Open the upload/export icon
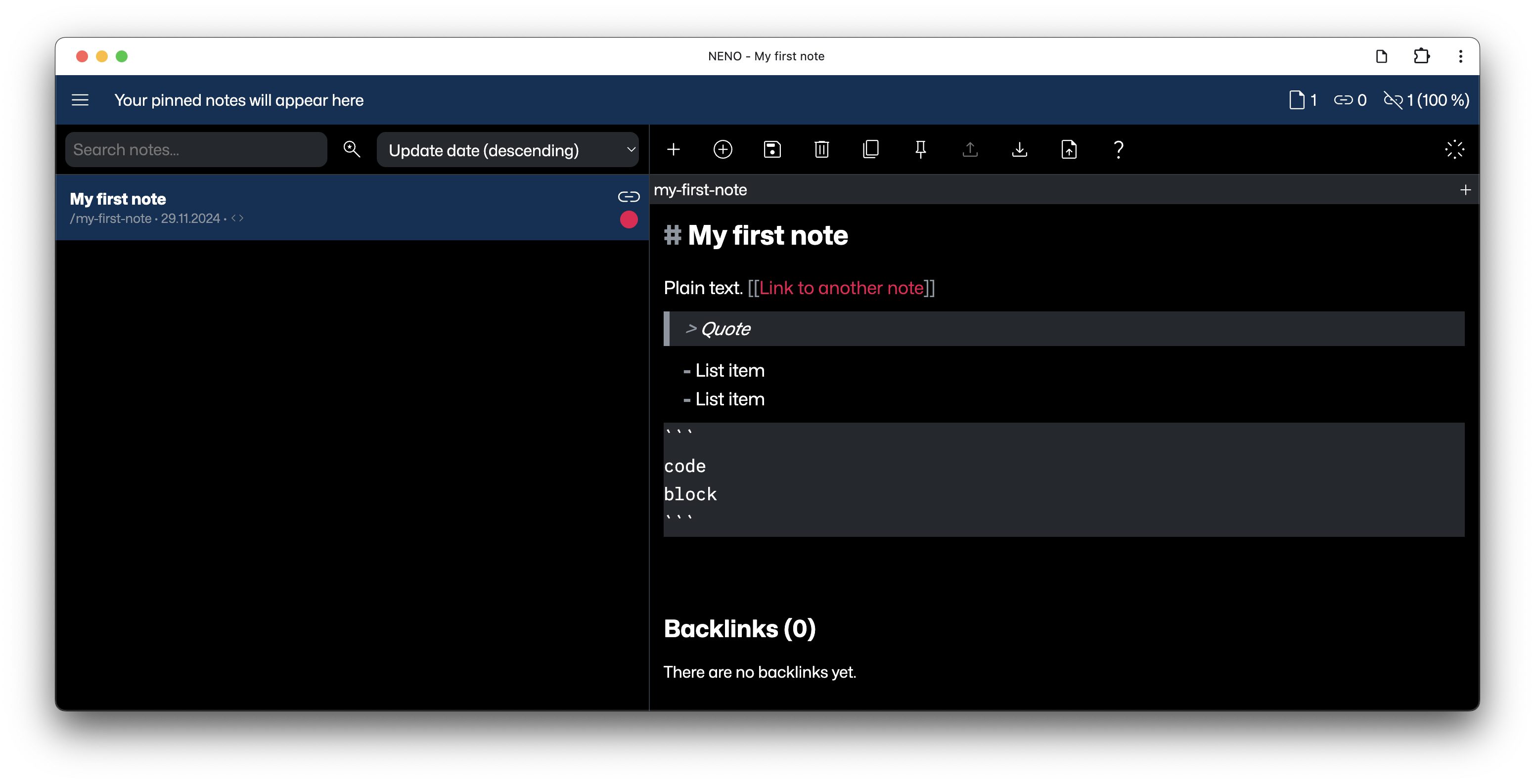1535x784 pixels. tap(969, 150)
